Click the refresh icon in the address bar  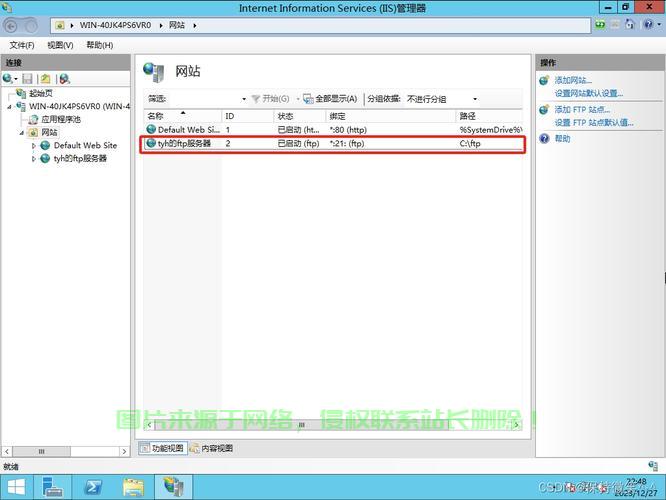[600, 25]
